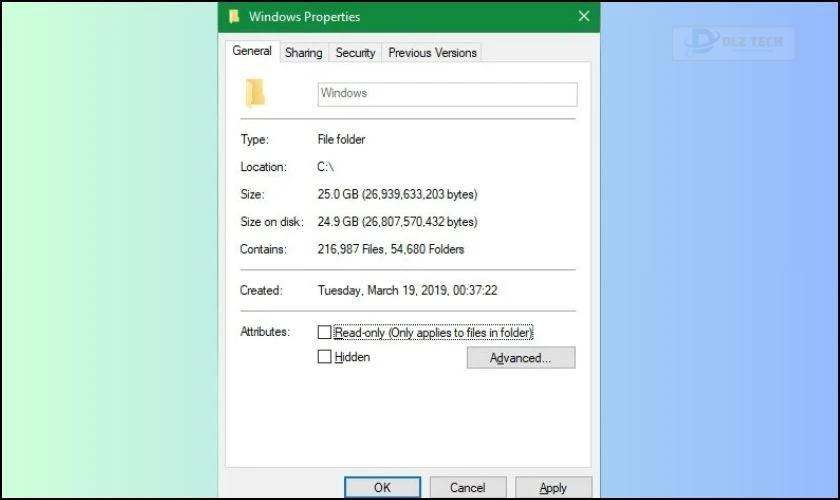Click the 'Size on disk:' label
This screenshot has width=840, height=500.
click(272, 221)
